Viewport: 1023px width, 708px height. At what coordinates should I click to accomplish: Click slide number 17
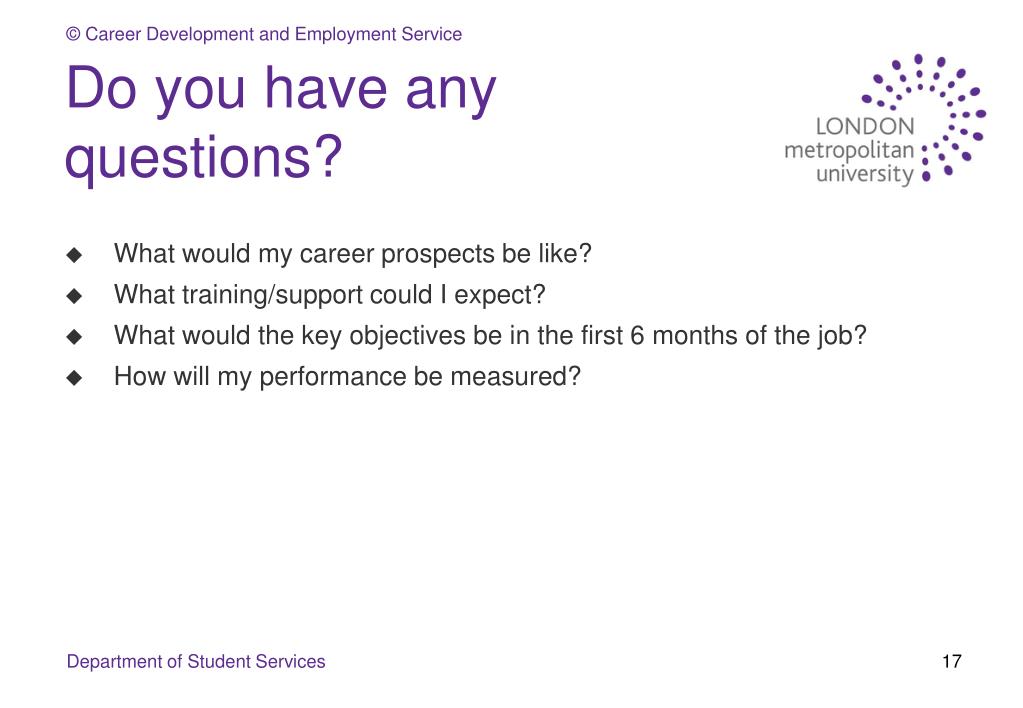952,662
